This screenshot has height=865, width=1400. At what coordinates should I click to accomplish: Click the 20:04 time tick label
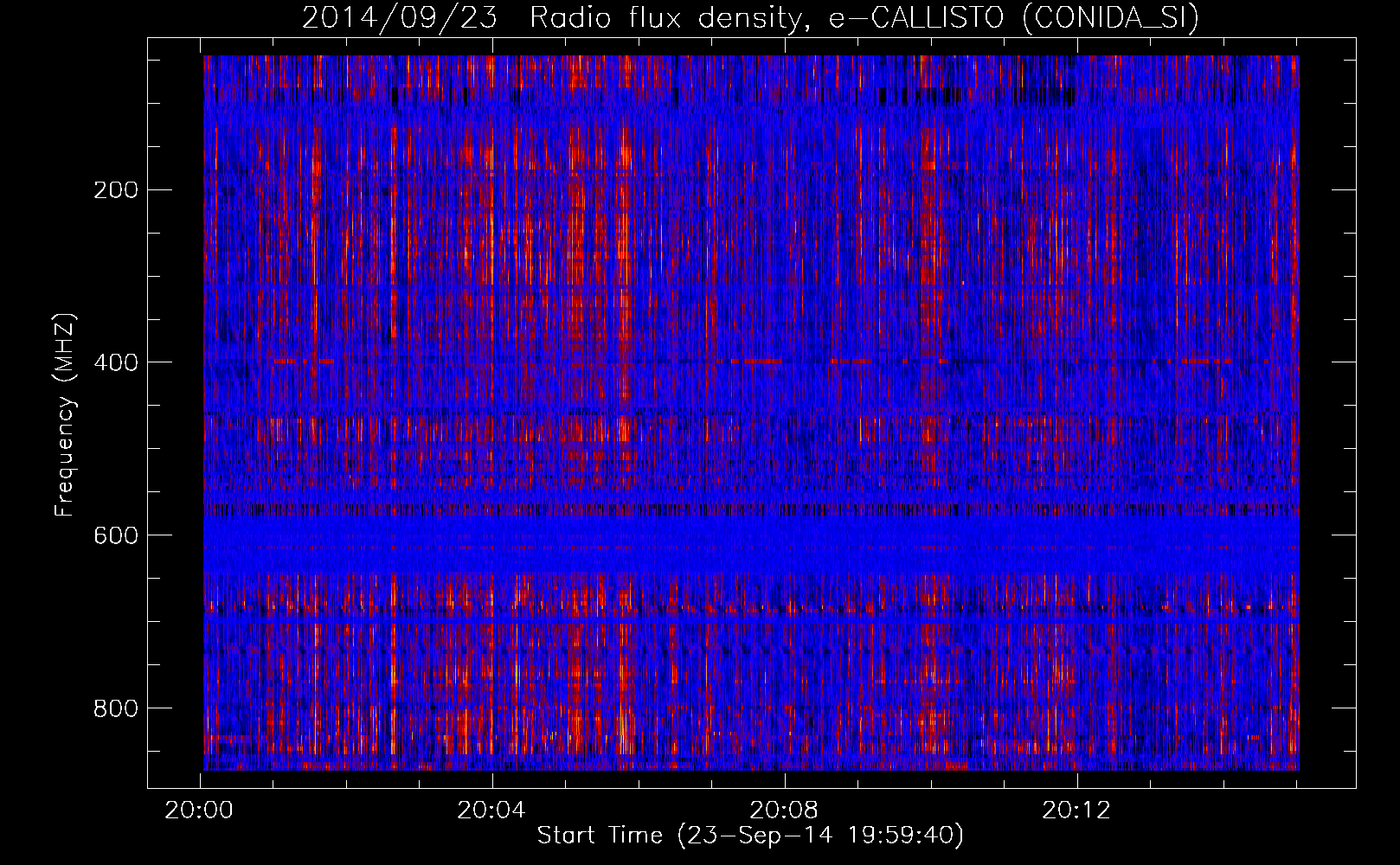point(491,811)
